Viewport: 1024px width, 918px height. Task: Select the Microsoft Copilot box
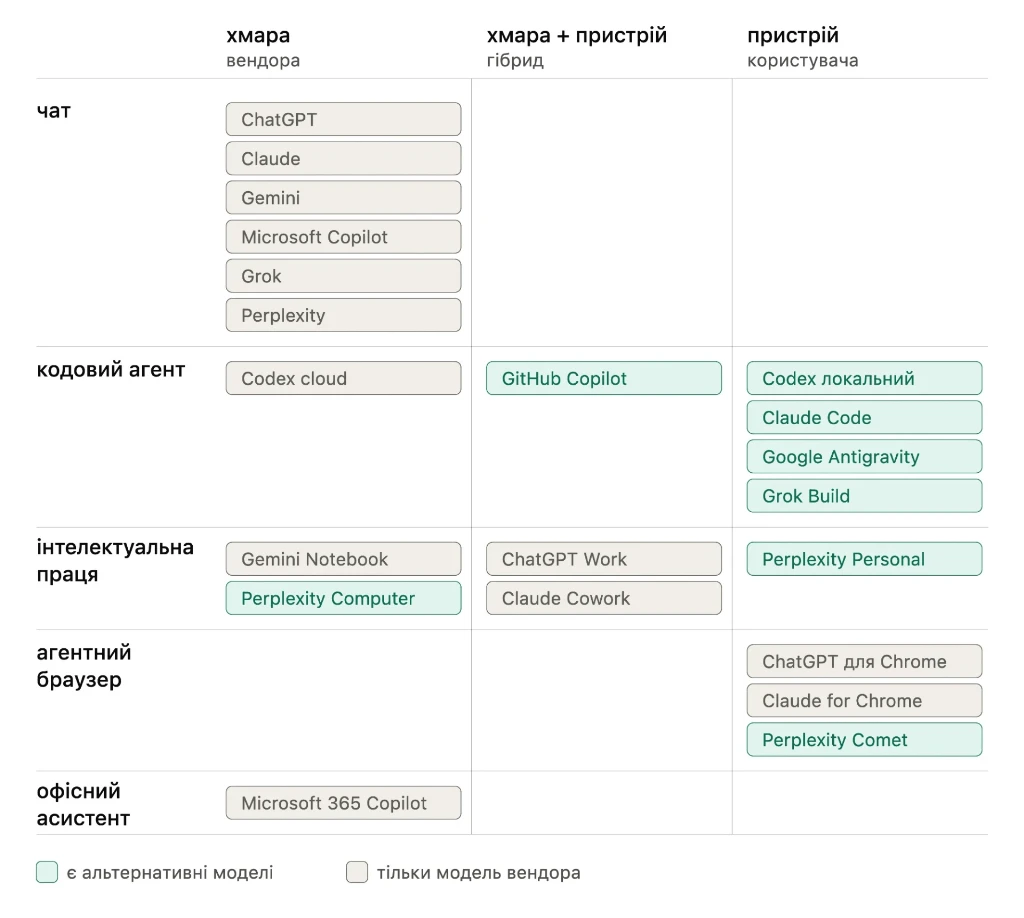tap(344, 237)
